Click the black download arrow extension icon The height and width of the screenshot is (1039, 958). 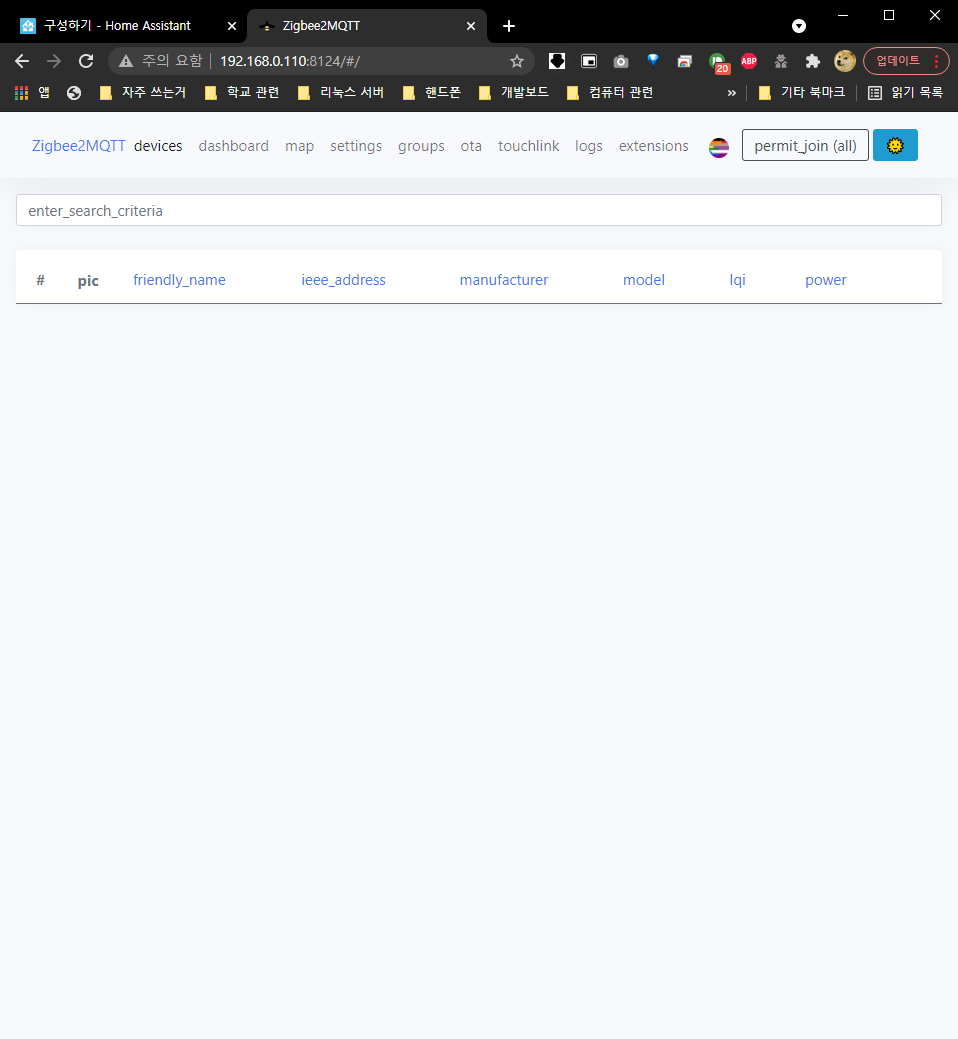pos(557,61)
